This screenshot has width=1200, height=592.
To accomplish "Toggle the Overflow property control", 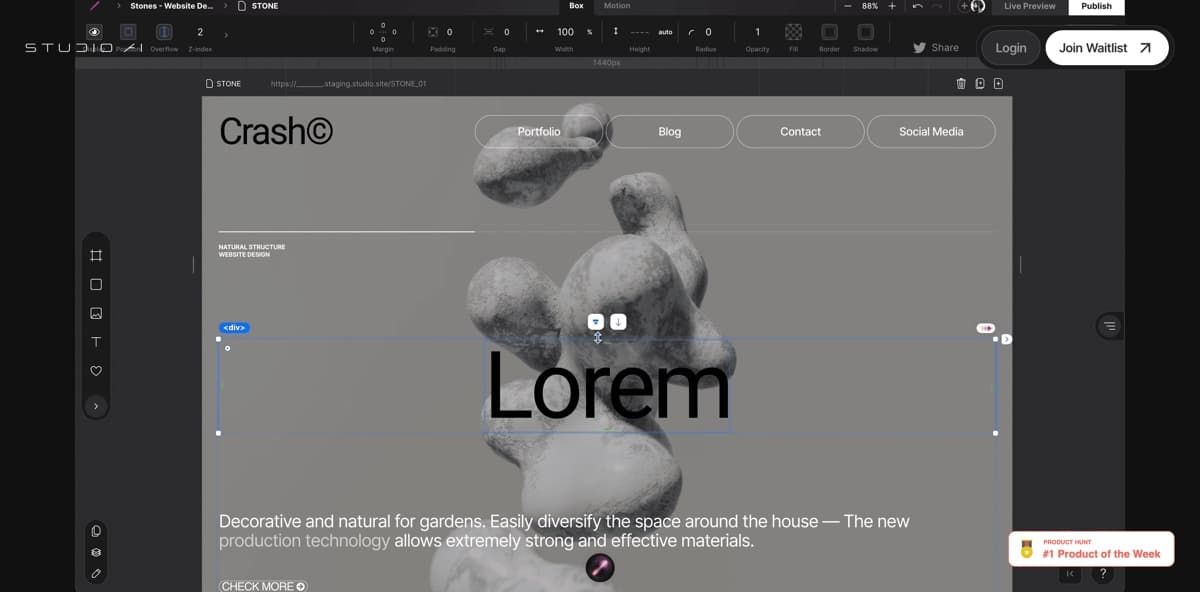I will [164, 33].
